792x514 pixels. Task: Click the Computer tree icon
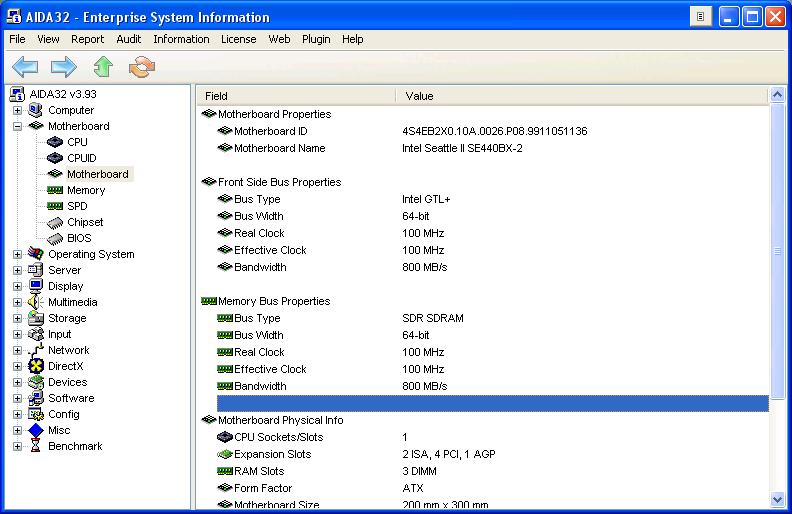35,110
